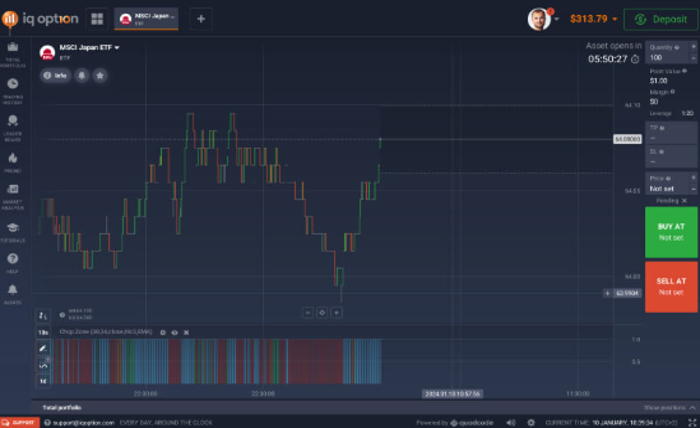Reset chart position with the center icon
The width and height of the screenshot is (700, 428).
(x=322, y=313)
